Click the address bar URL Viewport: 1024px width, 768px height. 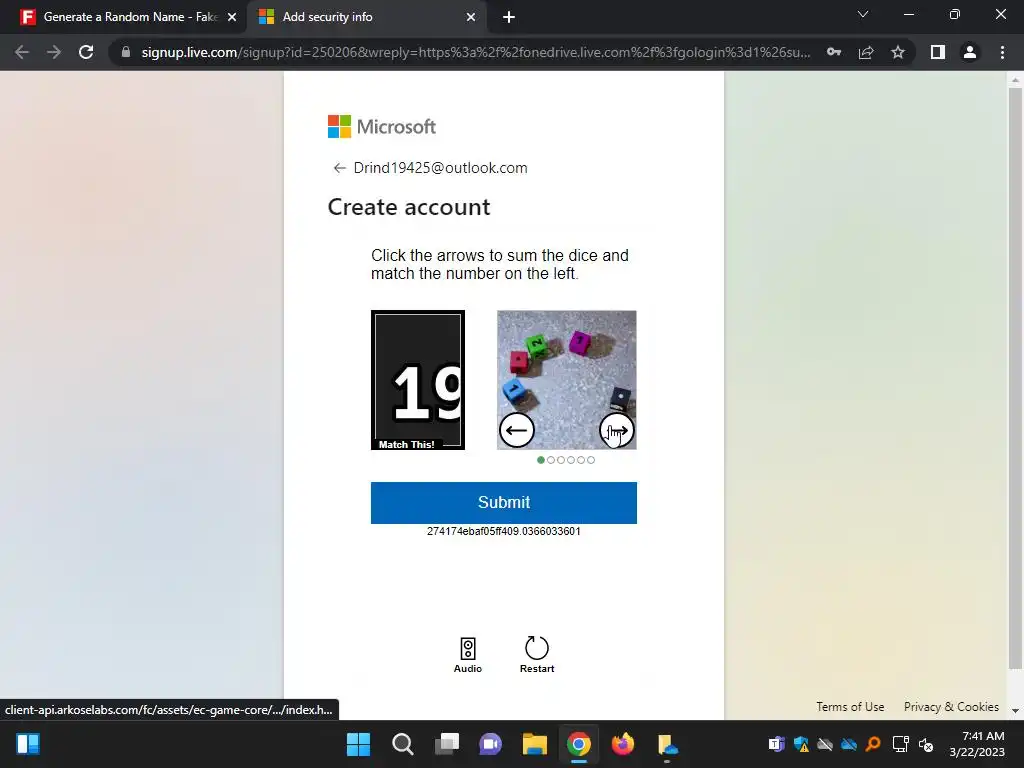[475, 52]
